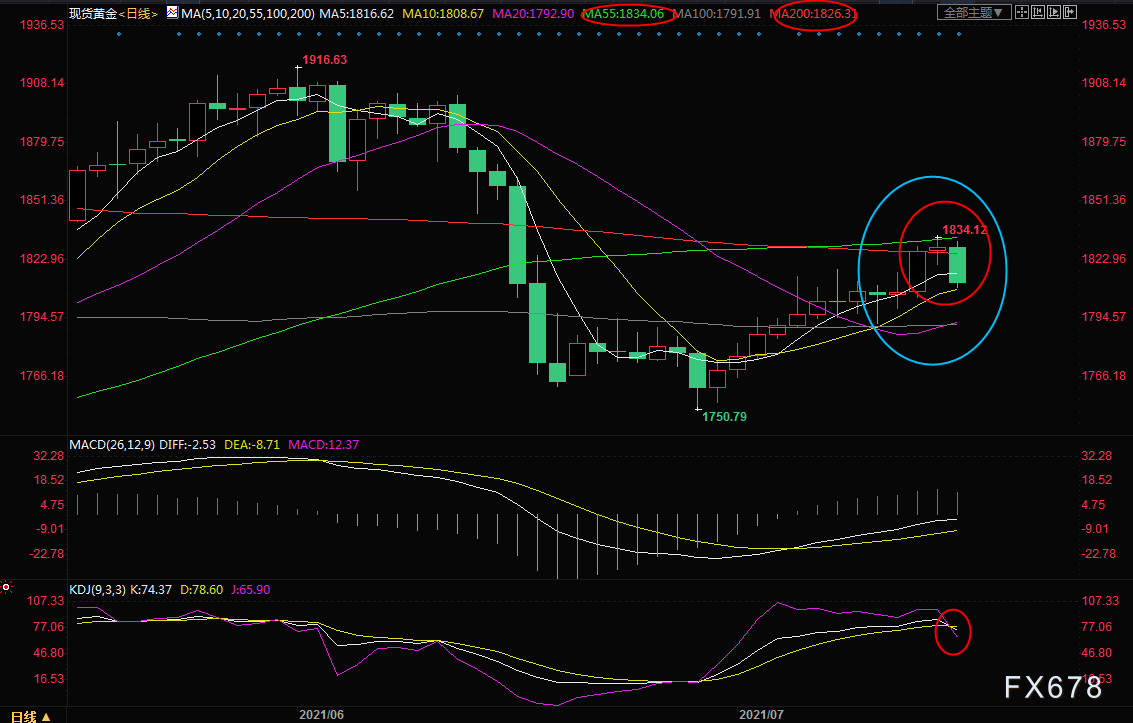Click the MACD(26,12,9) indicator label
This screenshot has width=1133, height=723.
pyautogui.click(x=112, y=445)
